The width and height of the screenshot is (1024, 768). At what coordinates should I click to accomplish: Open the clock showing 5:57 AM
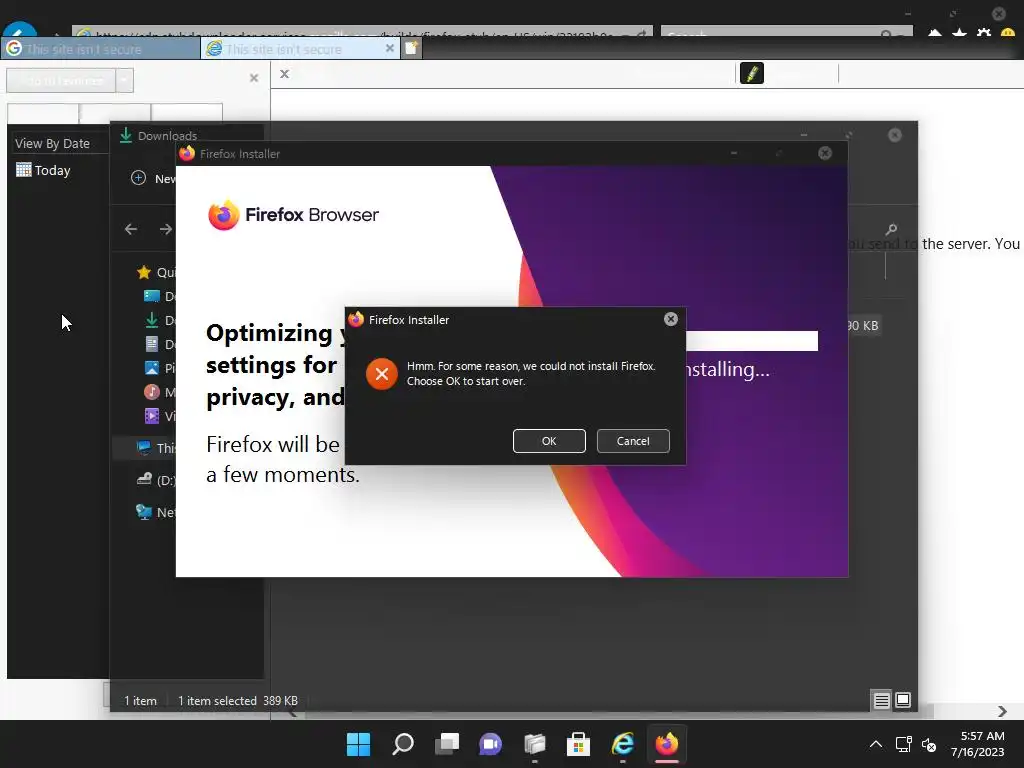(978, 744)
